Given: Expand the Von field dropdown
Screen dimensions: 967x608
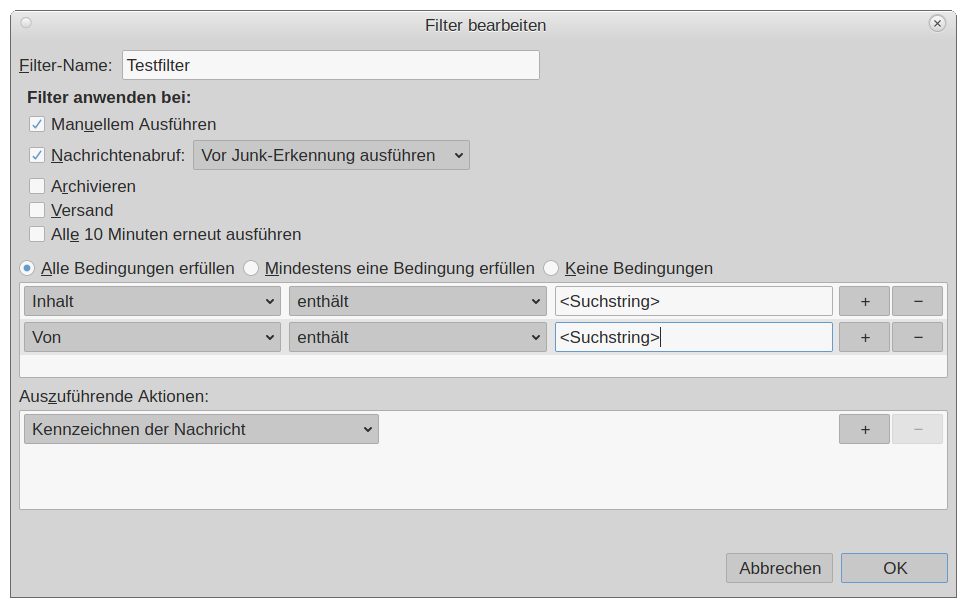Looking at the screenshot, I should (152, 337).
